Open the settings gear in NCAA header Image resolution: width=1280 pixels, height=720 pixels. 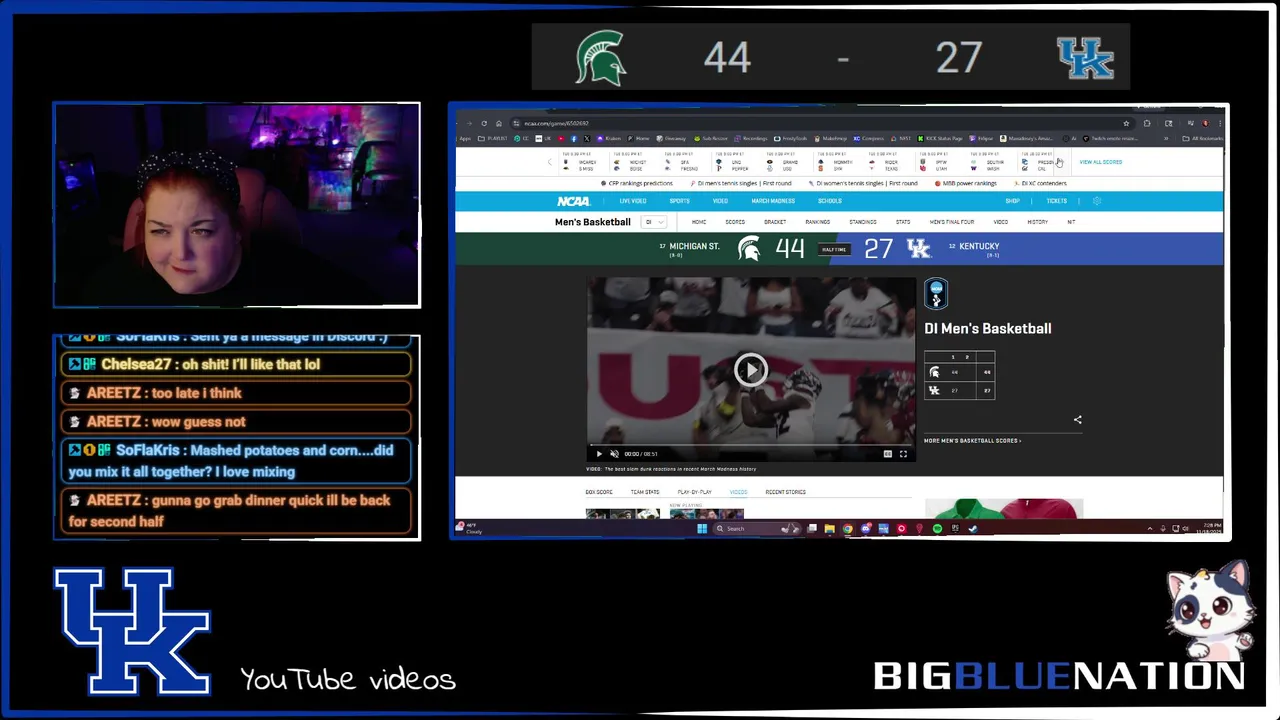[x=1097, y=201]
